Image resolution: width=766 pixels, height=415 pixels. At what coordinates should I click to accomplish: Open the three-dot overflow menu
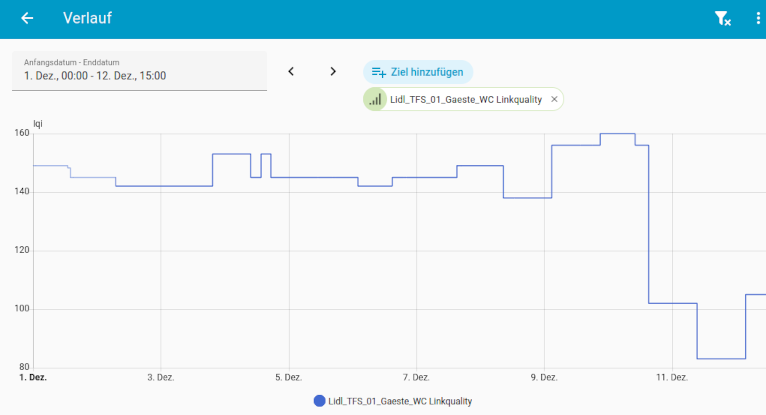coord(757,19)
